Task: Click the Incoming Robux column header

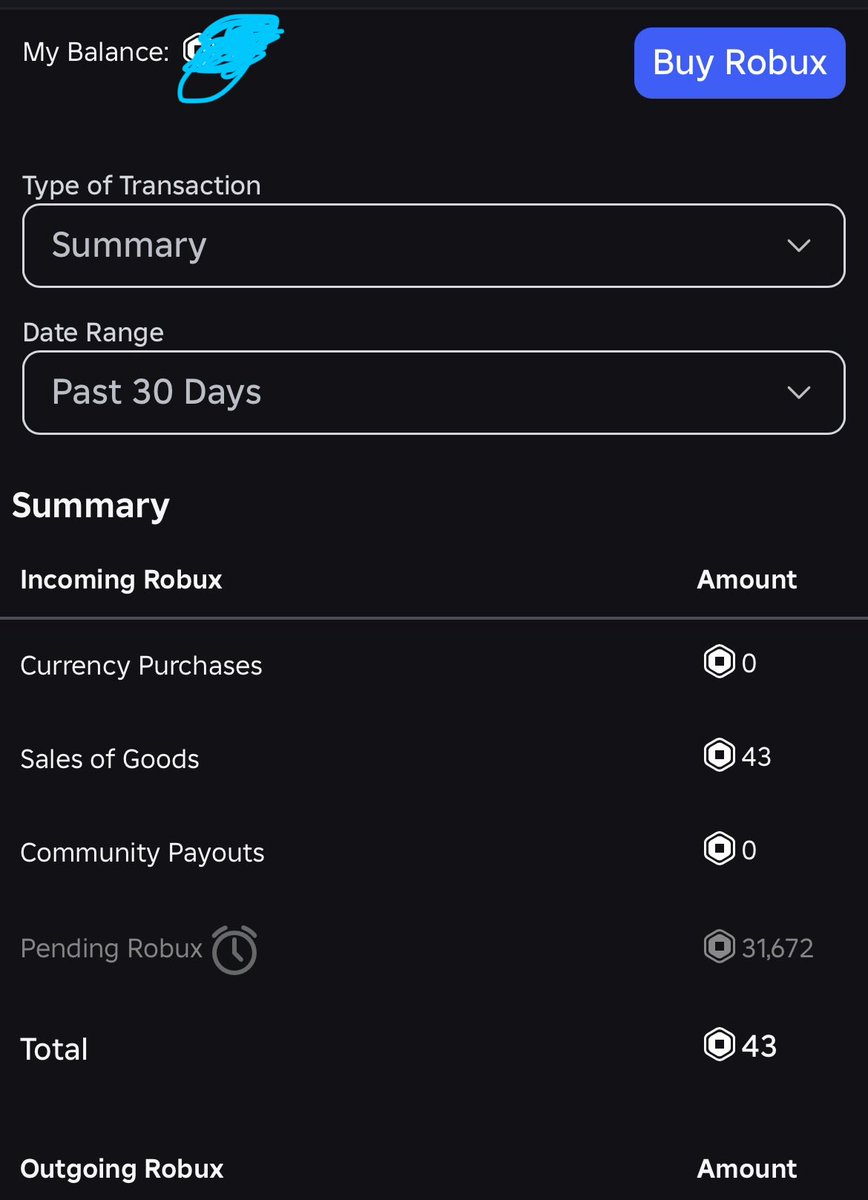Action: [x=121, y=579]
